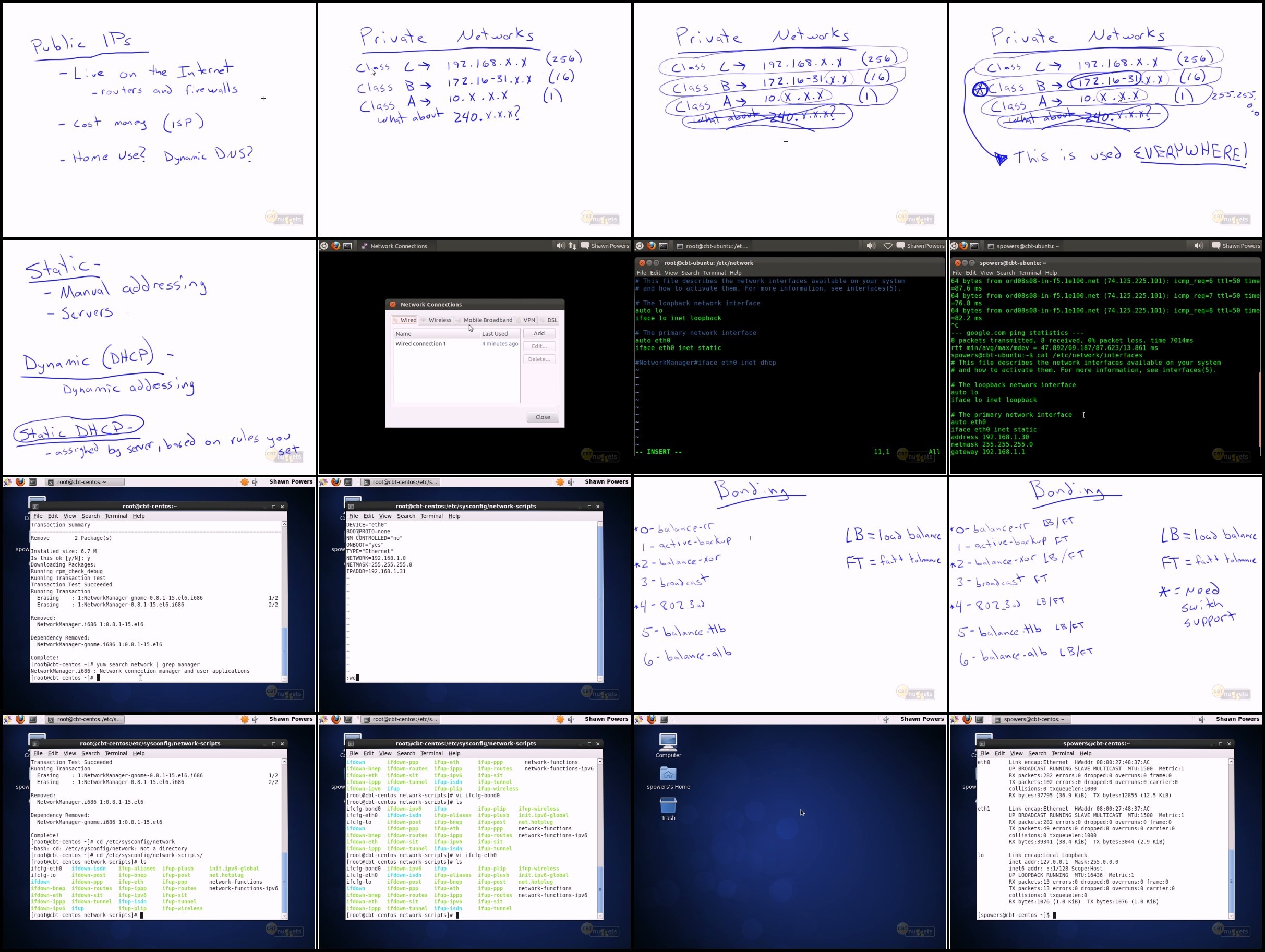Click the Name column header in Network Connections
This screenshot has height=952, width=1265.
coord(437,334)
